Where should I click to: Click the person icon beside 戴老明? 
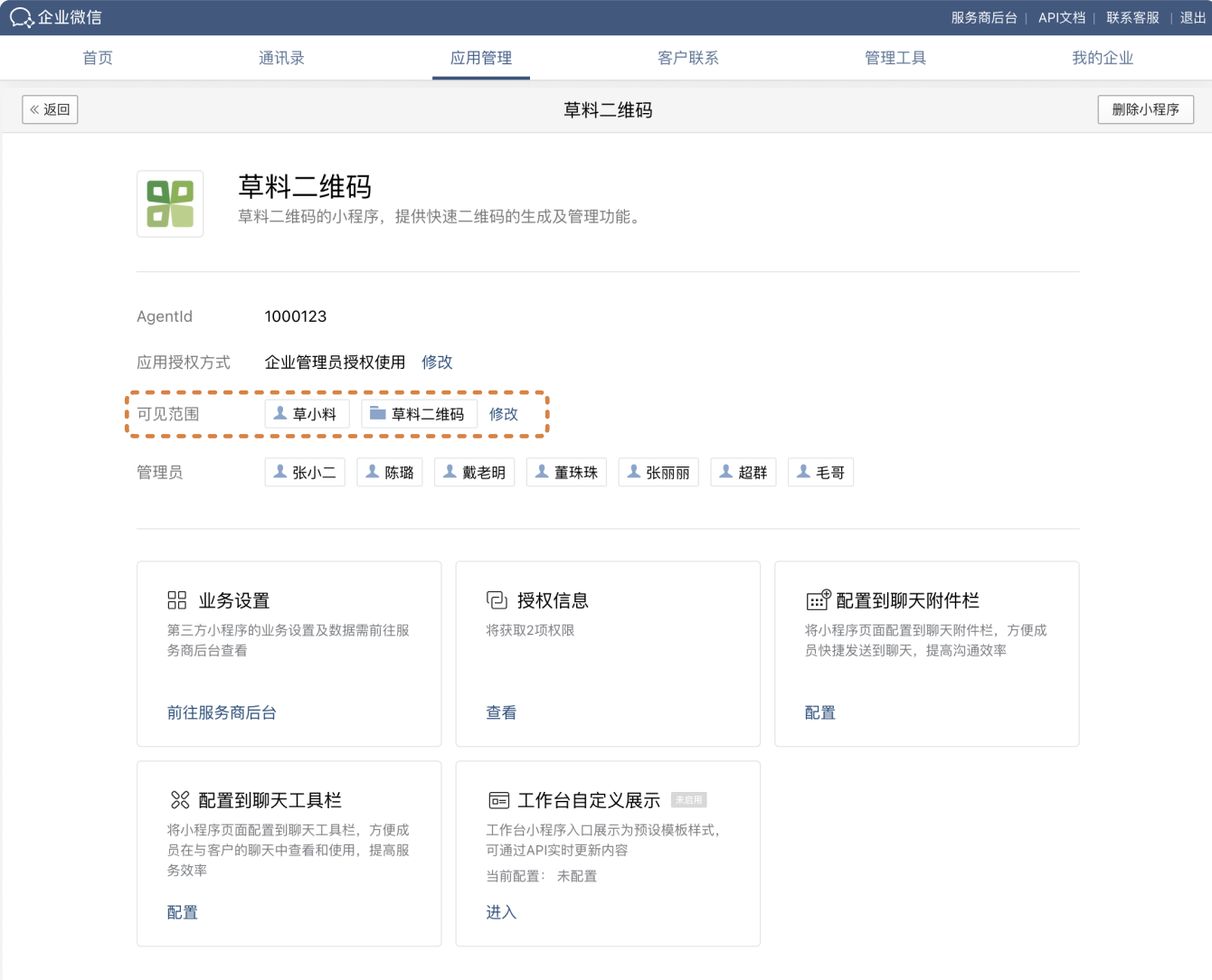coord(450,472)
